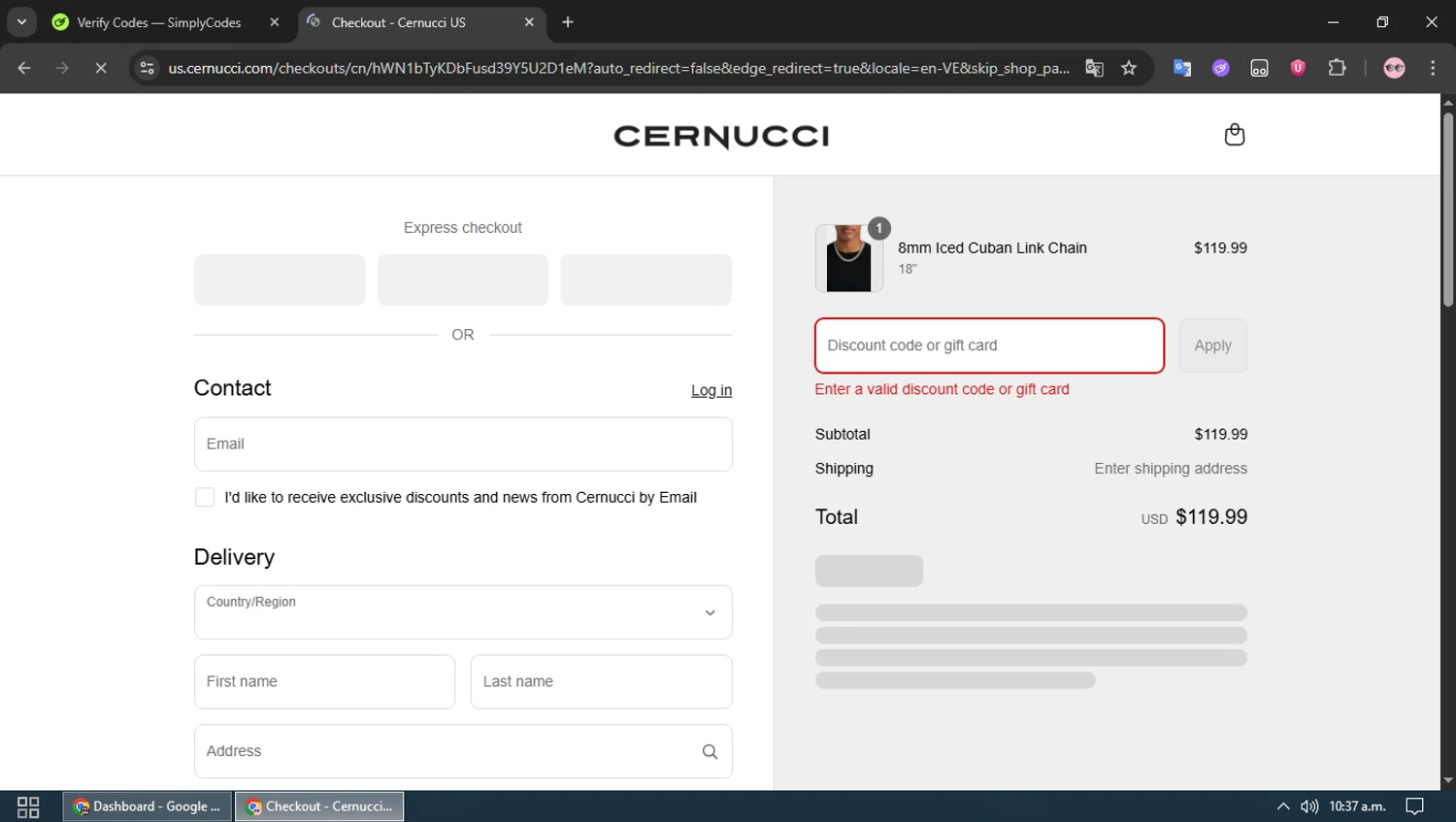Bookmark this page with star icon
This screenshot has width=1456, height=822.
[x=1128, y=68]
